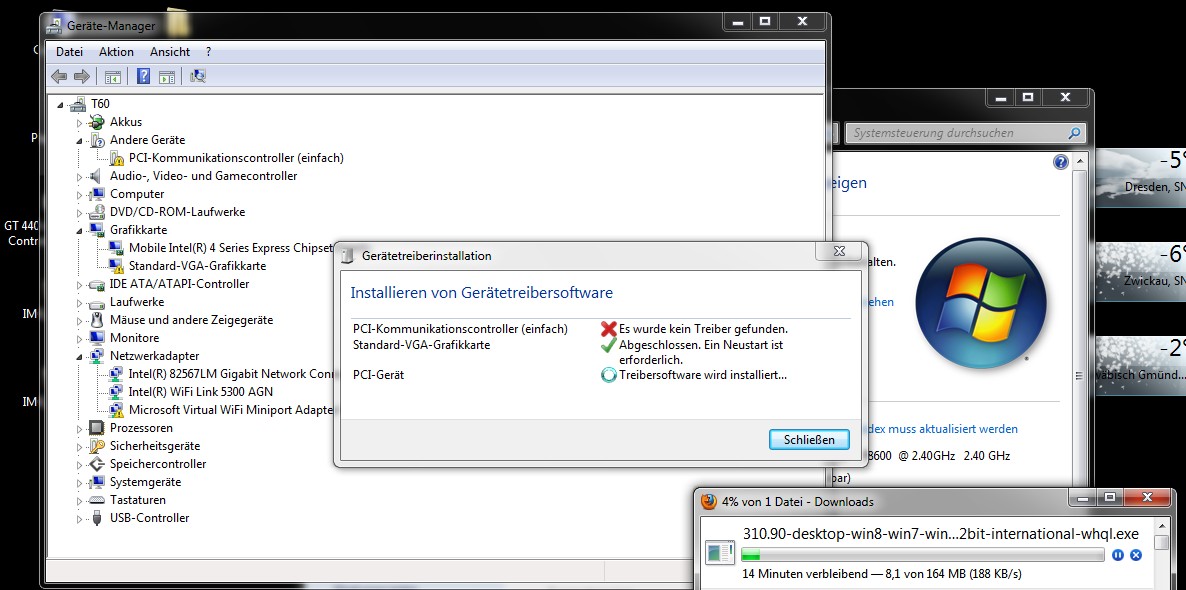The image size is (1186, 590).
Task: Click the Systemsteuerung window vertical scrollbar up arrow
Action: click(x=1079, y=162)
